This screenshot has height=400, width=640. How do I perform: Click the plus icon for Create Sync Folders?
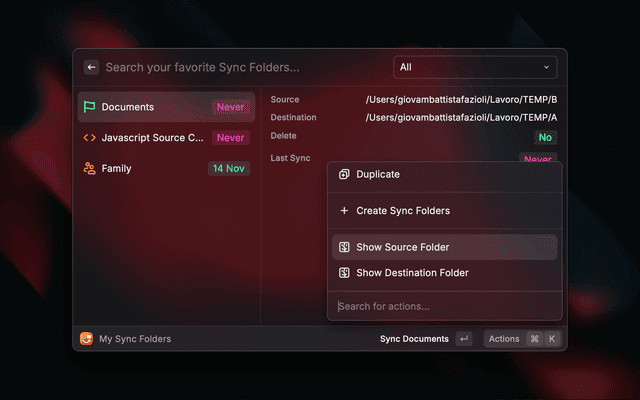[x=344, y=211]
